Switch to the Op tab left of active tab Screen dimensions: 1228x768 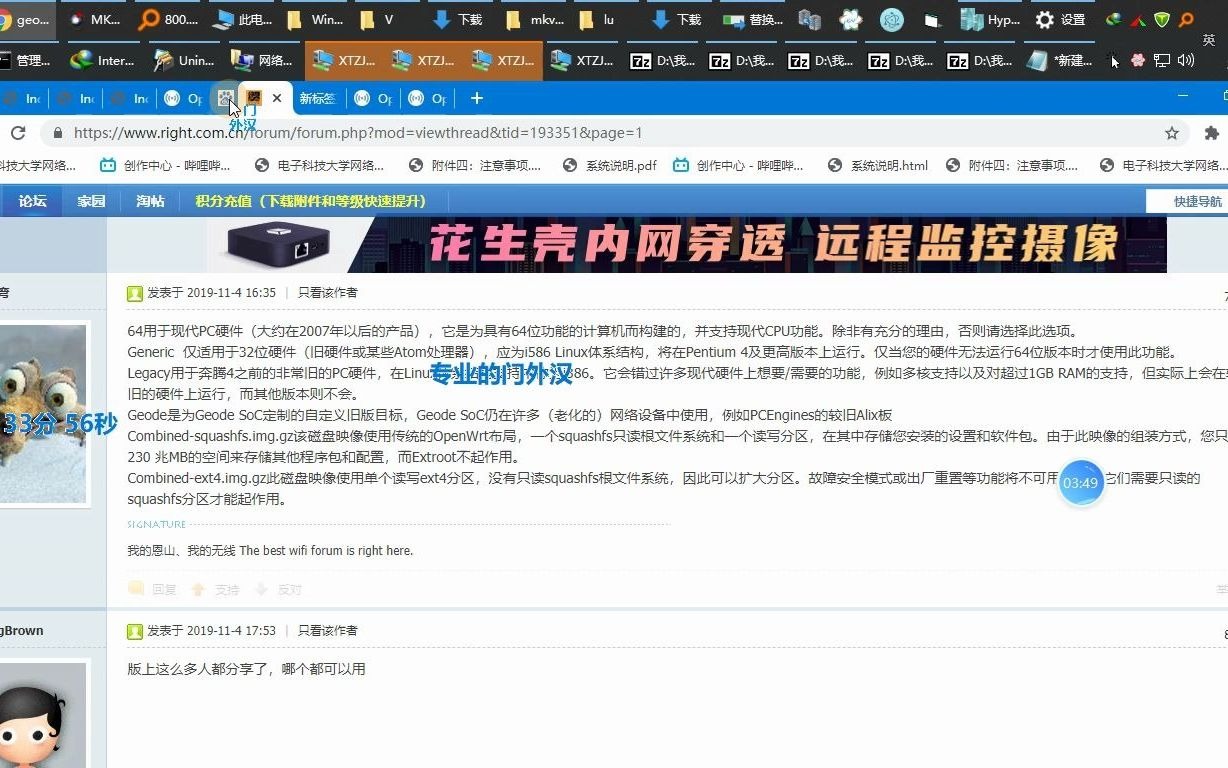(x=182, y=98)
